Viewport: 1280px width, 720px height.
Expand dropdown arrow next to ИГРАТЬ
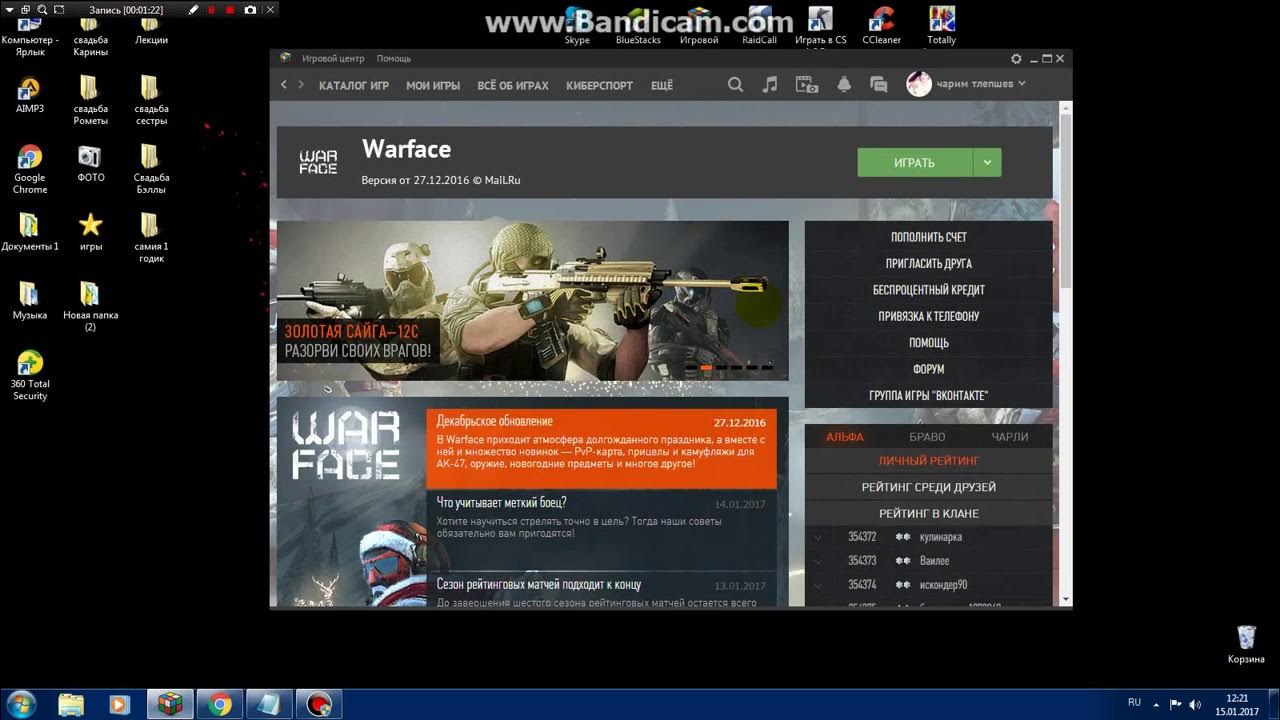(987, 162)
